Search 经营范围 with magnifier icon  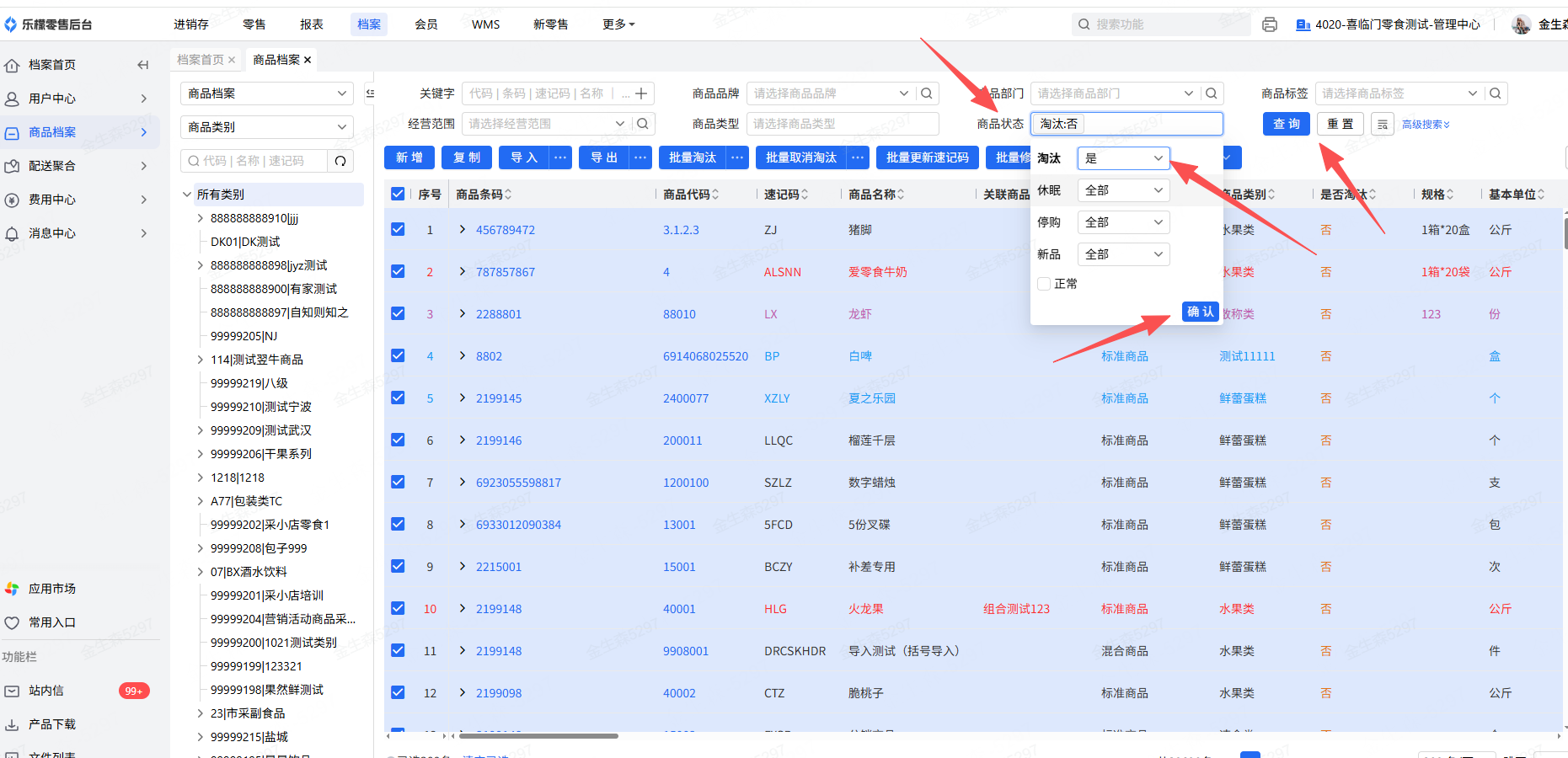tap(643, 124)
